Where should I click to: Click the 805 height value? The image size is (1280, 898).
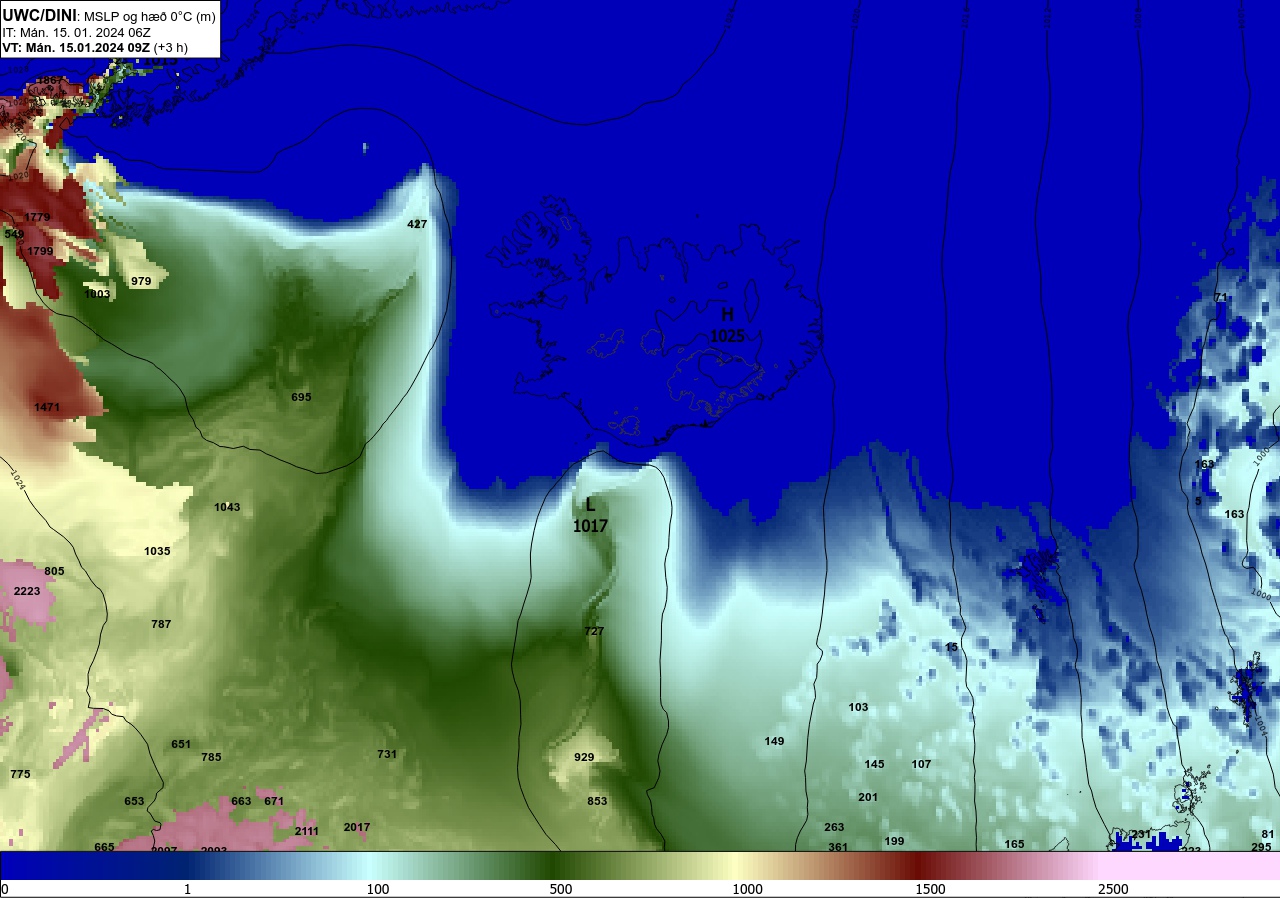click(x=54, y=571)
